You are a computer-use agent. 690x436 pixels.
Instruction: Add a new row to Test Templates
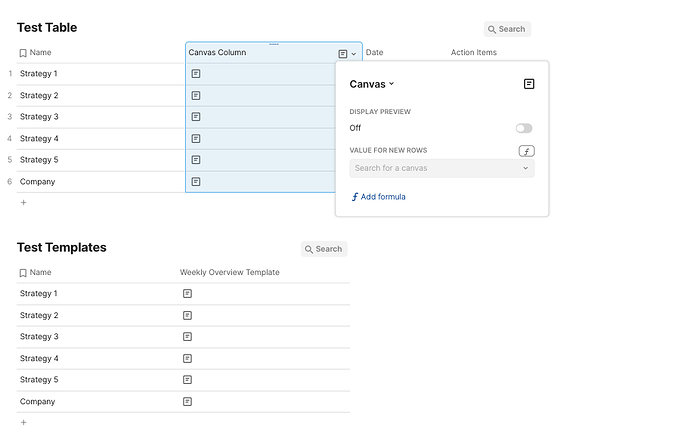point(24,422)
